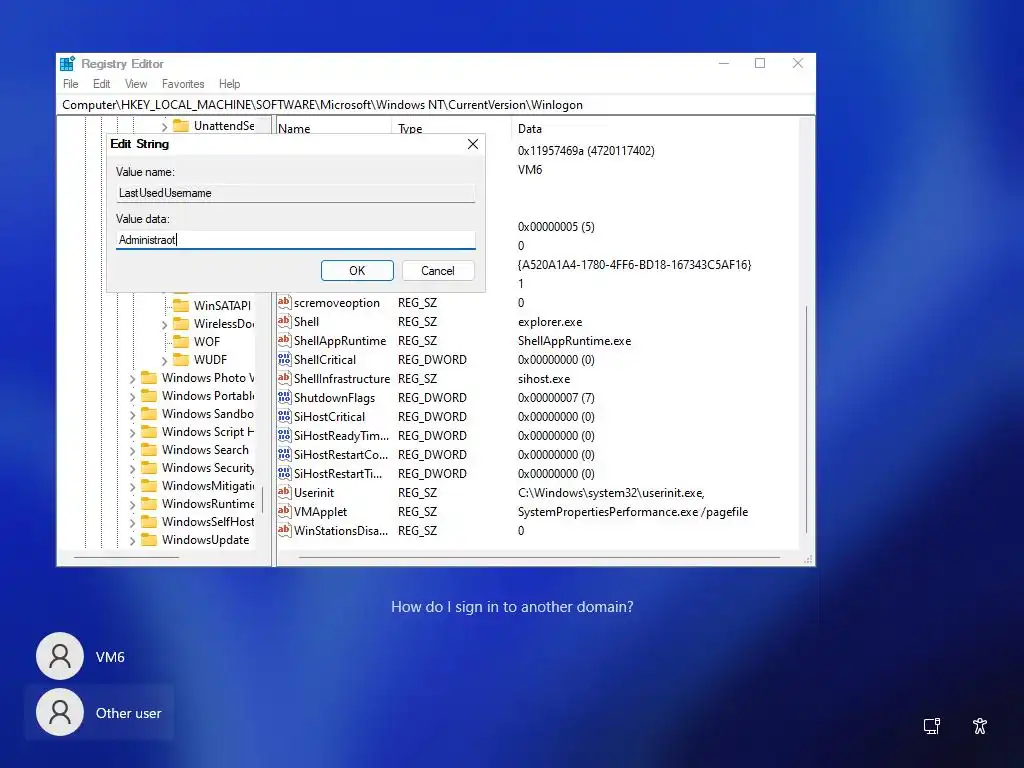Image resolution: width=1024 pixels, height=768 pixels.
Task: Click the 0x00000007 (7) data value
Action: (x=556, y=398)
